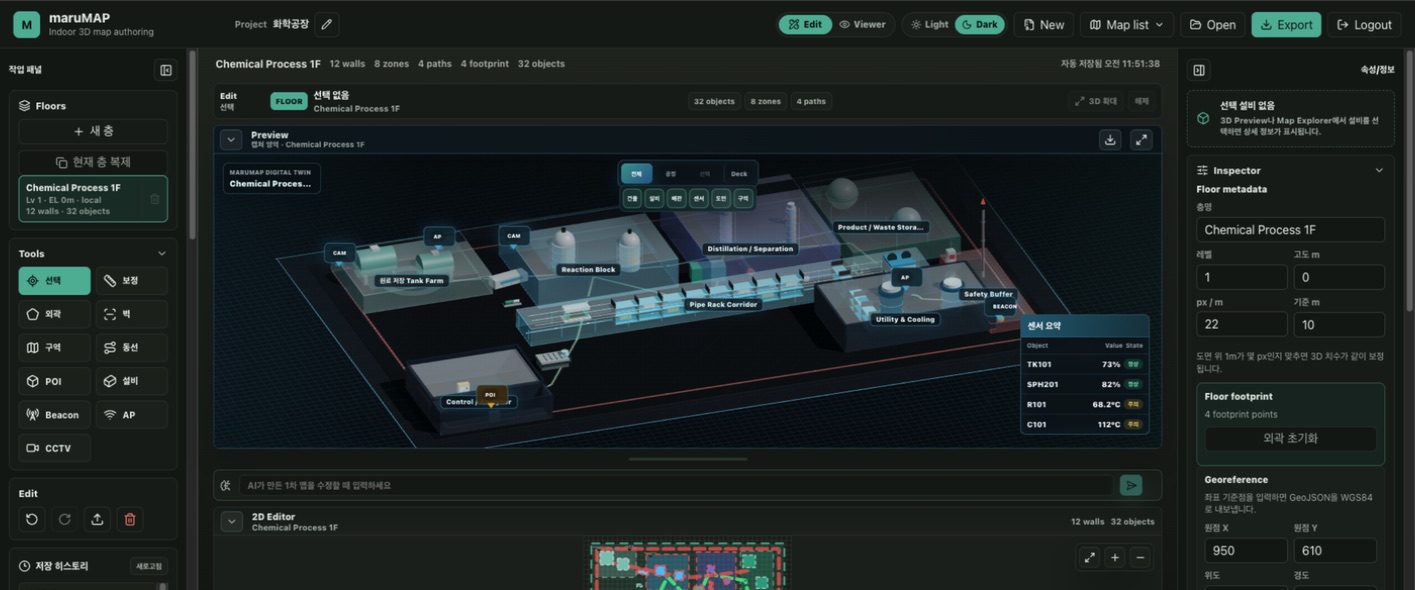
Task: Toggle the 건물 layer filter
Action: point(632,198)
